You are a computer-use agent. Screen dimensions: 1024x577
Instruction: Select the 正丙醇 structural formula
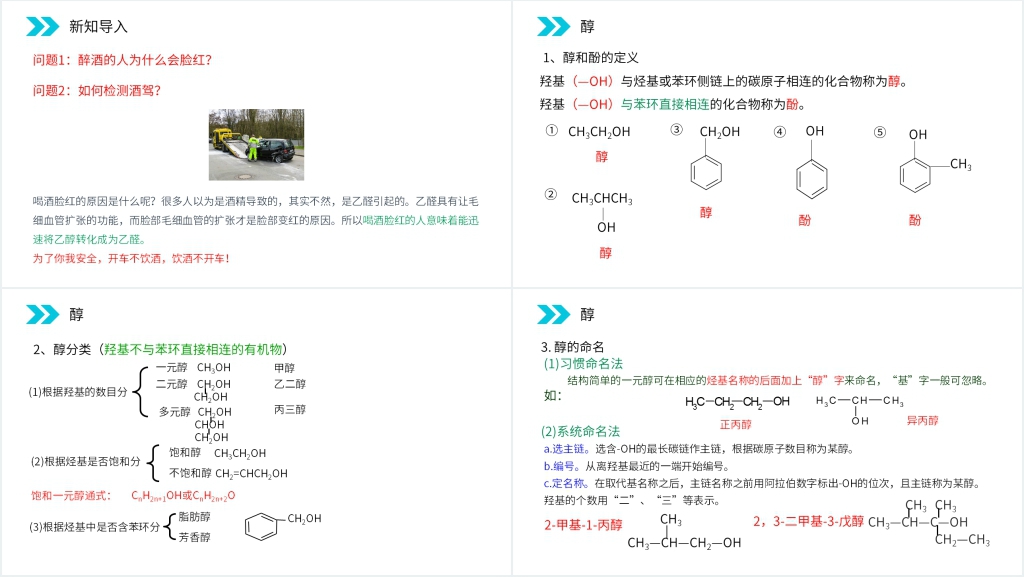[736, 402]
